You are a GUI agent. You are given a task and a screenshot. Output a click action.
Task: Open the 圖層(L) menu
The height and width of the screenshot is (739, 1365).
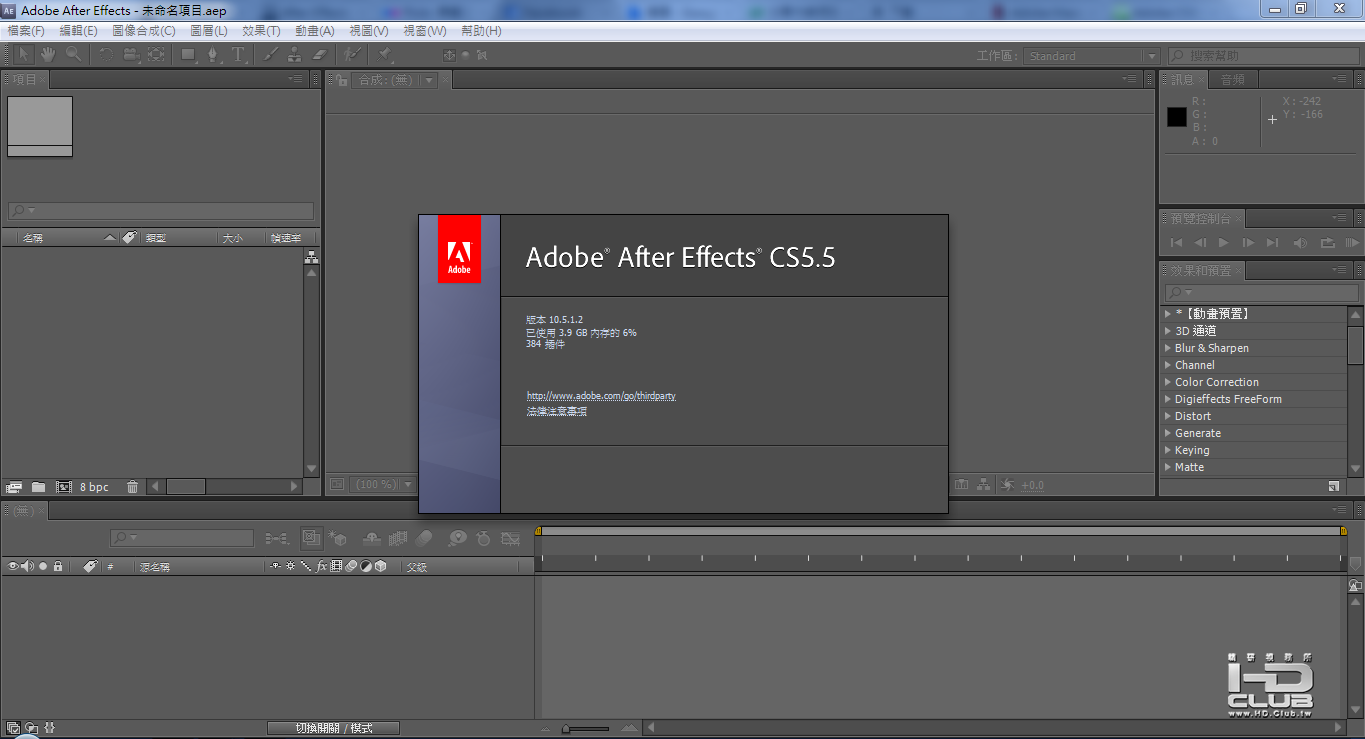(x=209, y=31)
